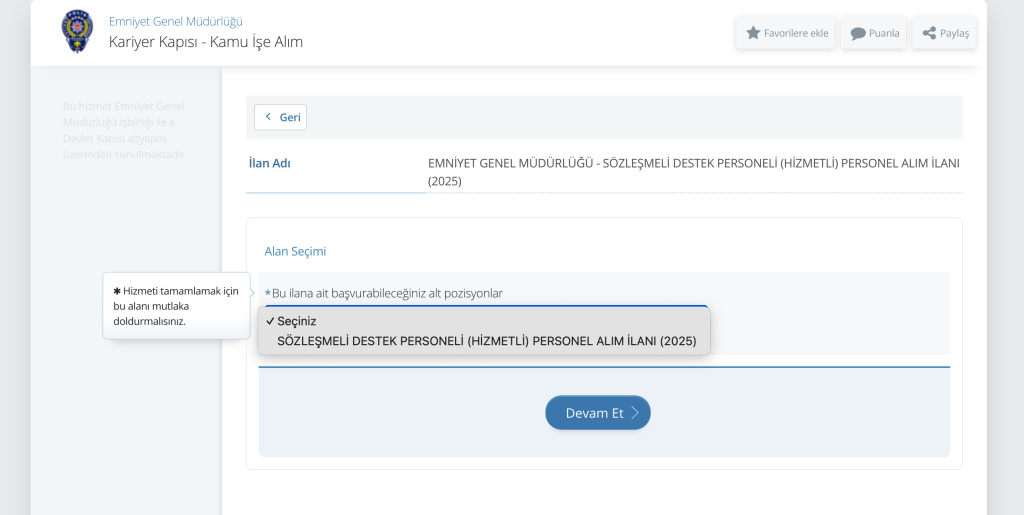Click the Paylaş button label
The image size is (1024, 515).
pos(954,33)
